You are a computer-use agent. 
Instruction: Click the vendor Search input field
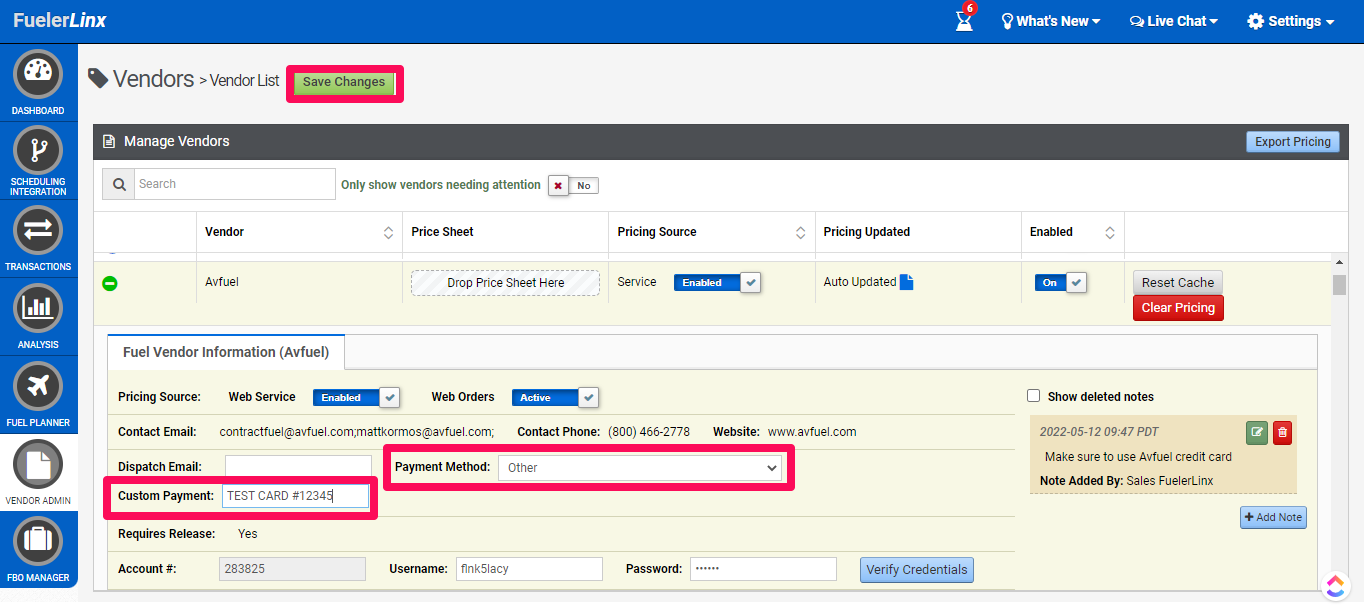235,184
